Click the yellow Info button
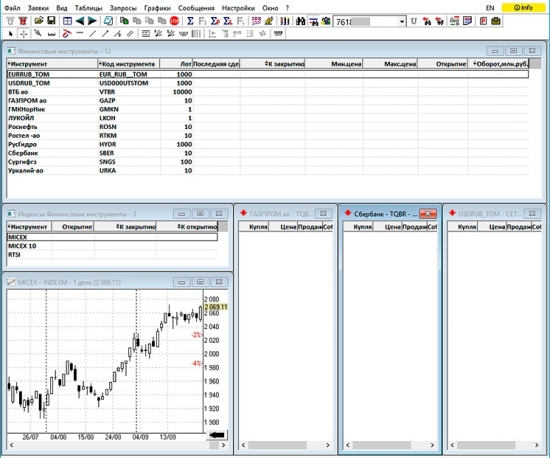Screen dimensions: 550x458 coord(523,7)
